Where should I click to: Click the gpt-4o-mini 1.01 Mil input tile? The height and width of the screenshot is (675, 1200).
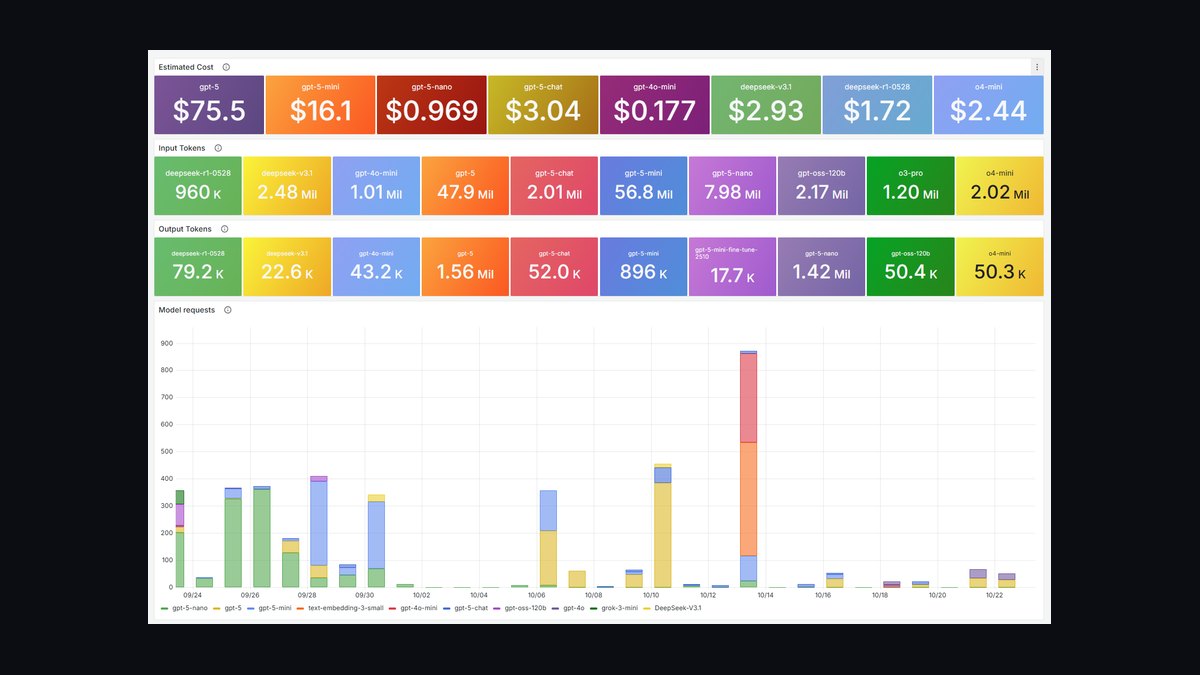click(376, 186)
